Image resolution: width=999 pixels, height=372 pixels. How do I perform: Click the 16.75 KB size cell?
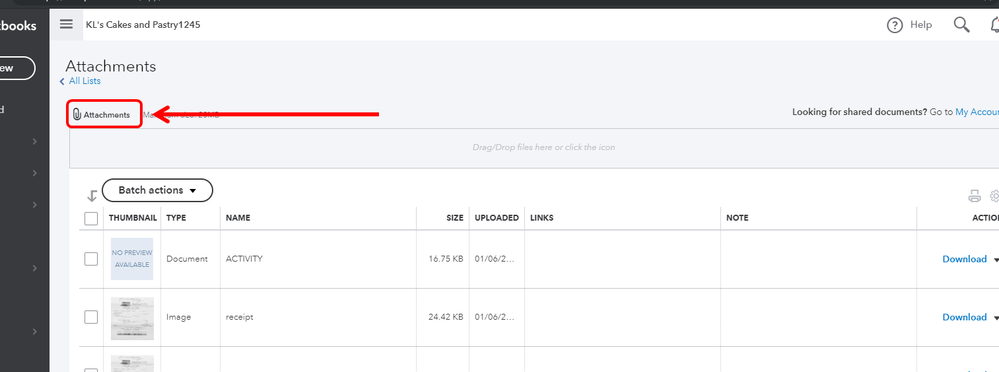pos(445,259)
